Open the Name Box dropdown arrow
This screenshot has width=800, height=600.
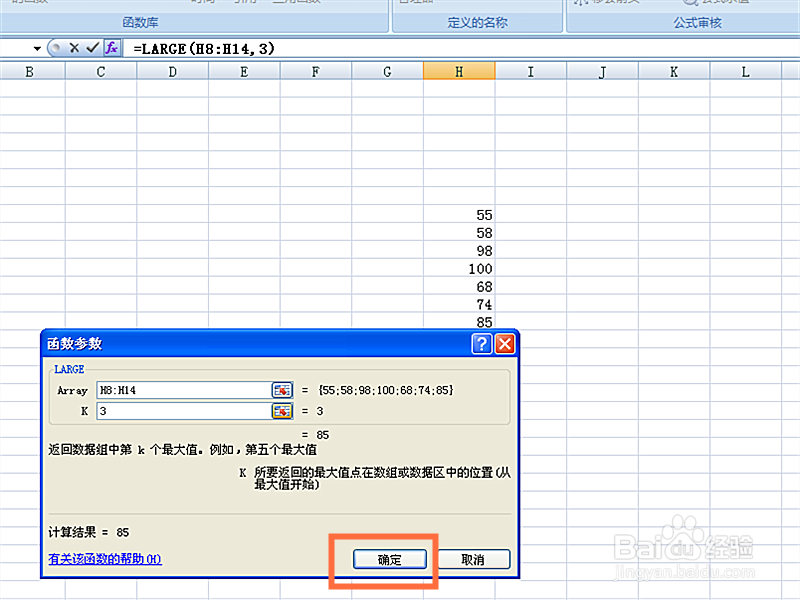[37, 47]
